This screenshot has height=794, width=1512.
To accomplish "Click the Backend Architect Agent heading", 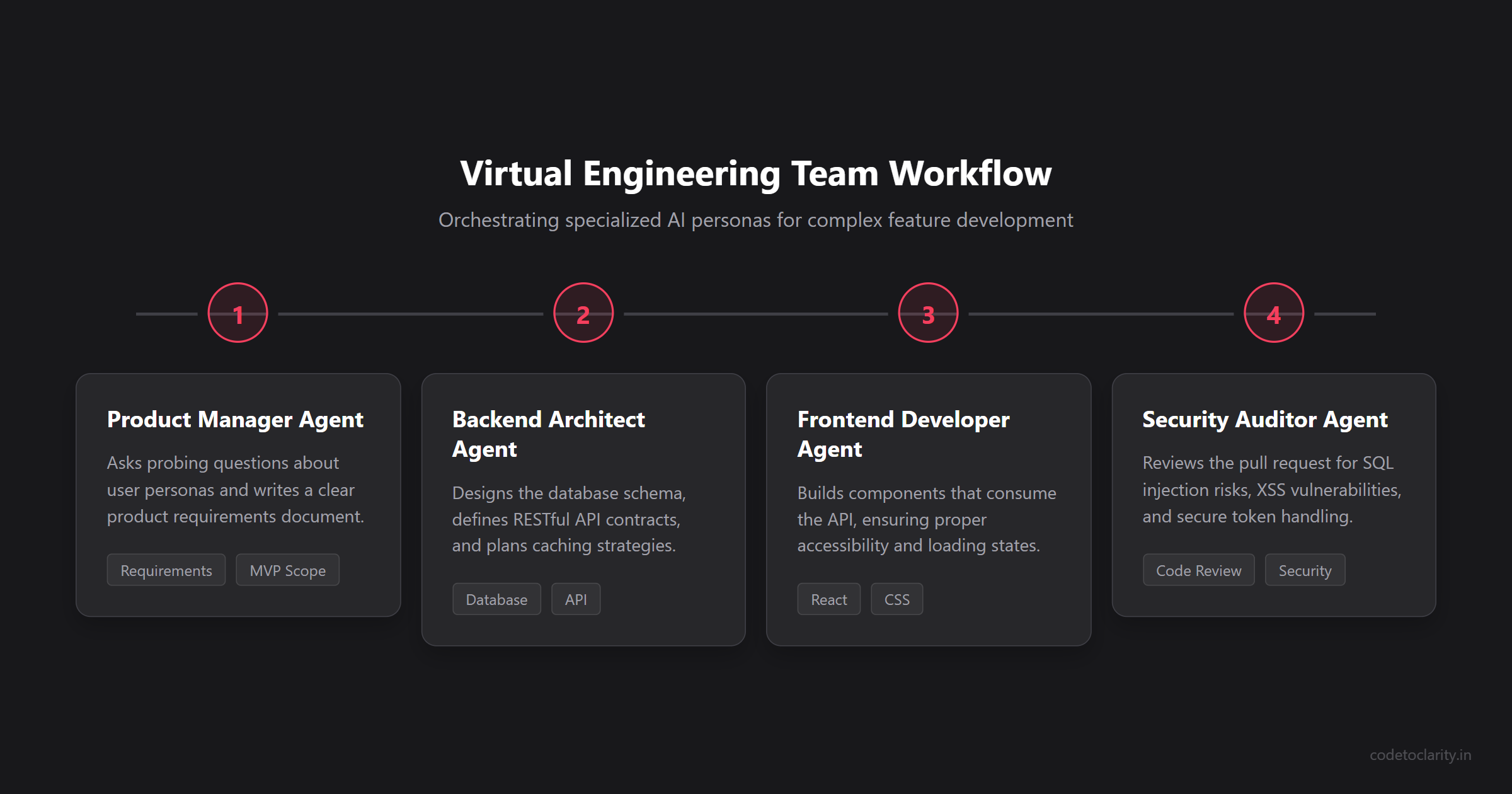I will point(549,434).
